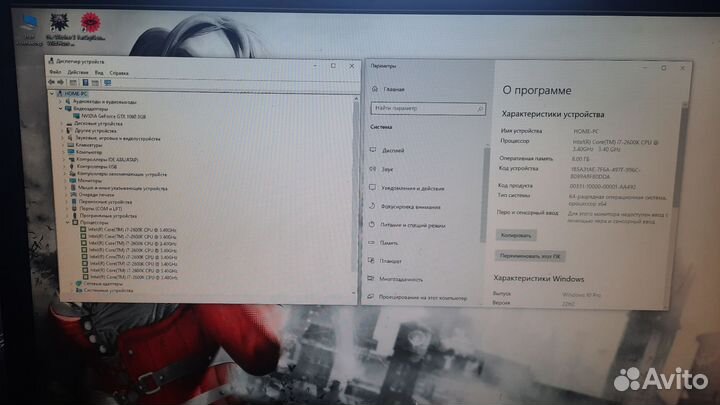Click Переименовать этот ПК button
720x405 pixels.
530,256
